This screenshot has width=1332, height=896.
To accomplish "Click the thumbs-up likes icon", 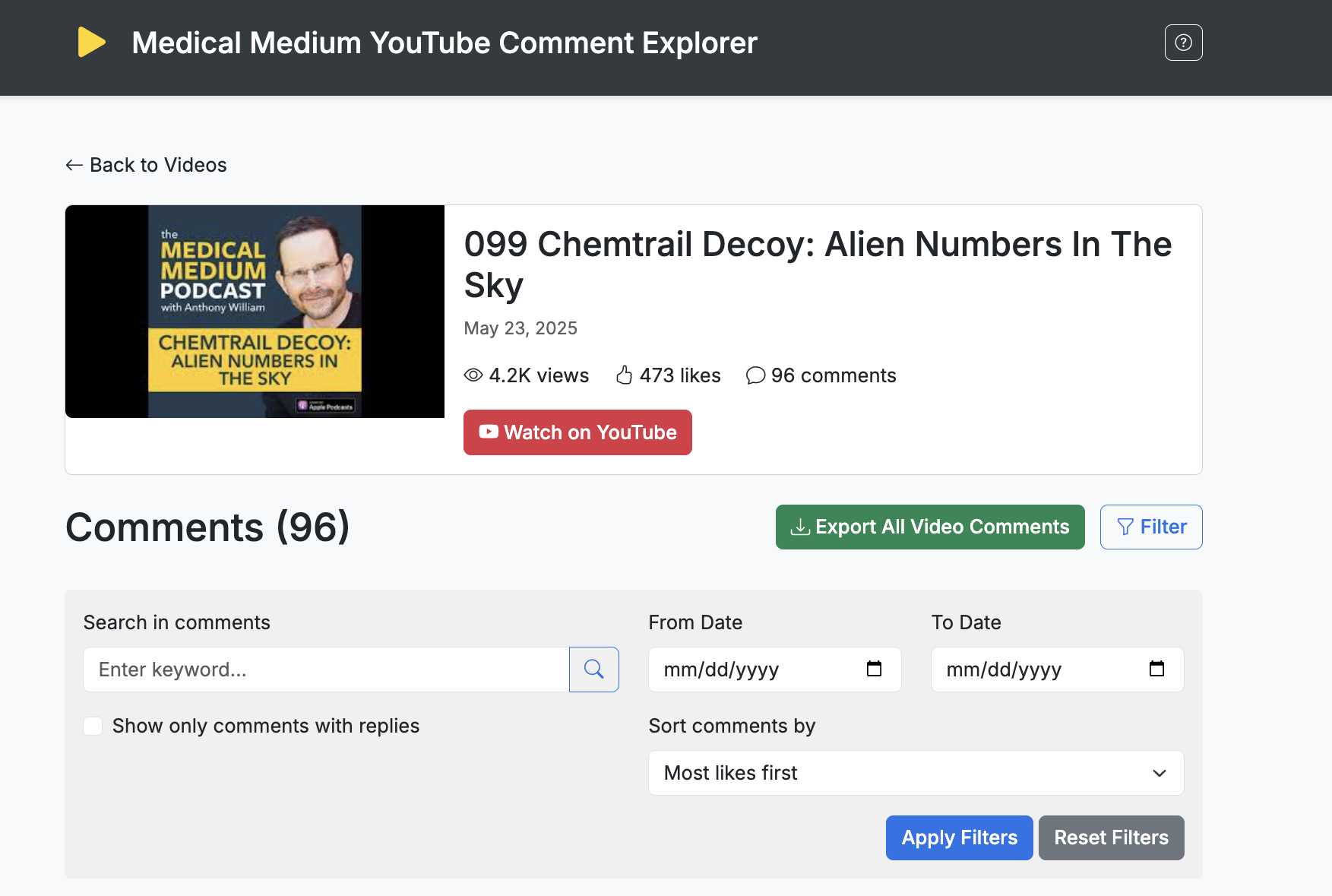I will point(625,375).
